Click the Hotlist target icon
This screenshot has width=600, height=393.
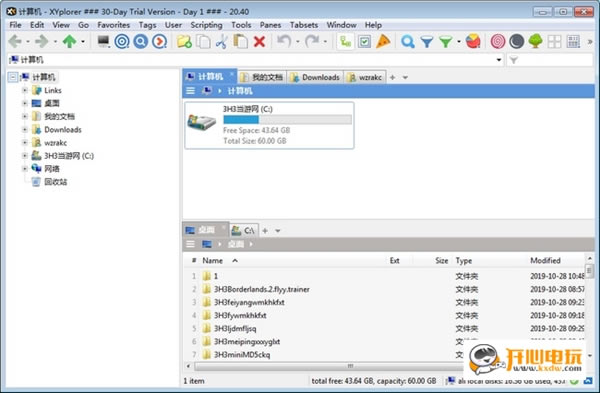122,41
